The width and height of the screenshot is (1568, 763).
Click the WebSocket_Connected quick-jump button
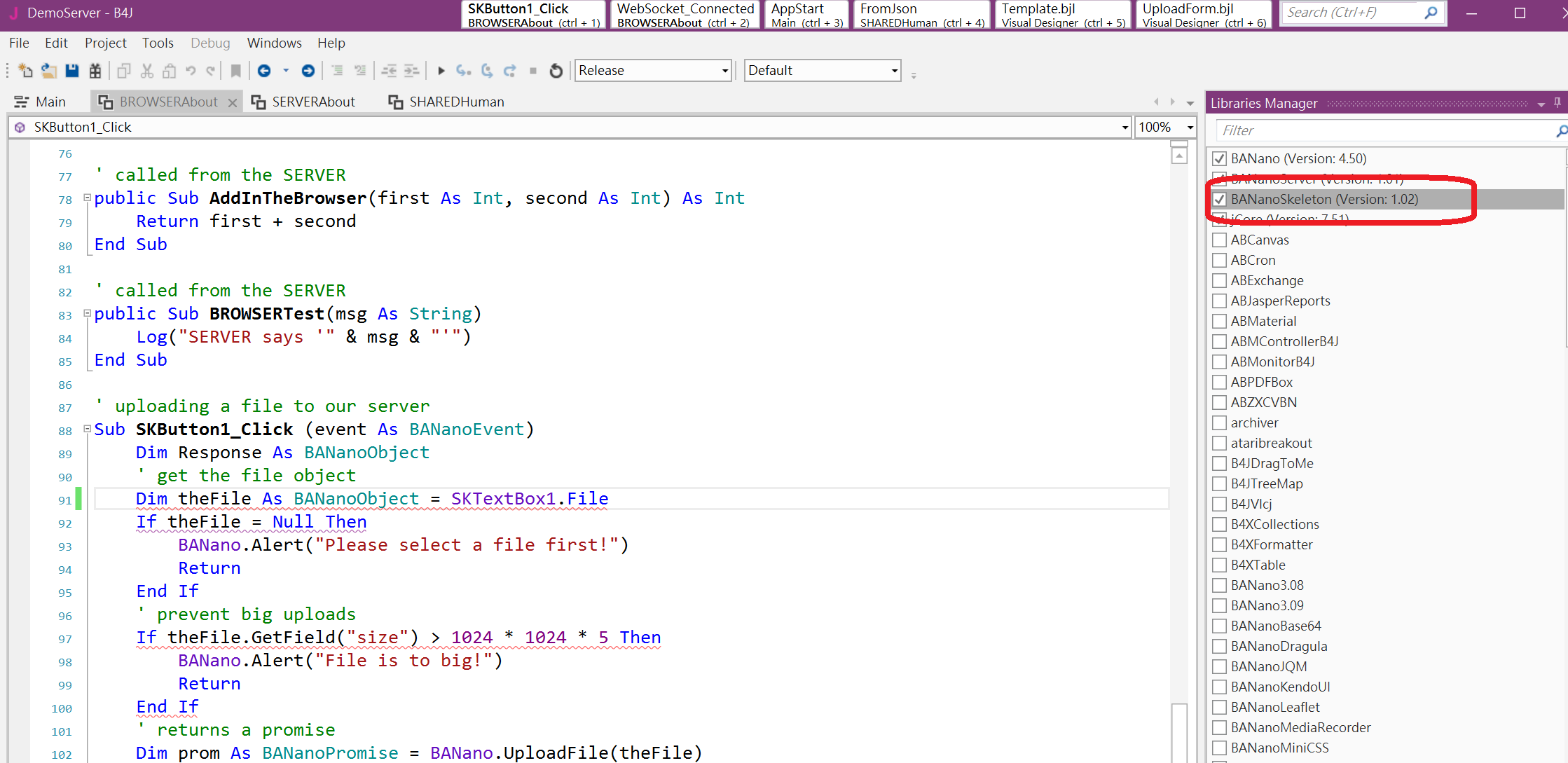click(x=685, y=15)
